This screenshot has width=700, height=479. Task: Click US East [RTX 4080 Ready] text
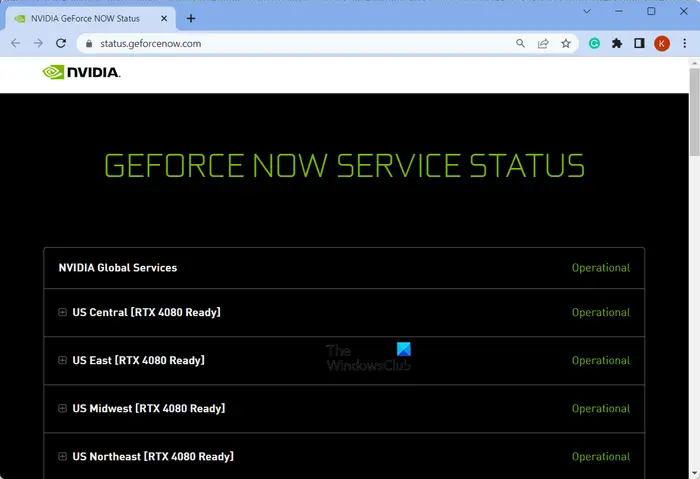click(138, 360)
